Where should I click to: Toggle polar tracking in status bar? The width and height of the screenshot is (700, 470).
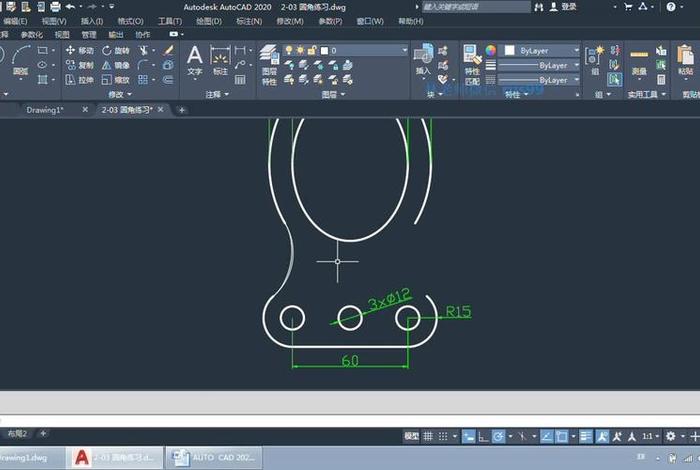coord(498,436)
